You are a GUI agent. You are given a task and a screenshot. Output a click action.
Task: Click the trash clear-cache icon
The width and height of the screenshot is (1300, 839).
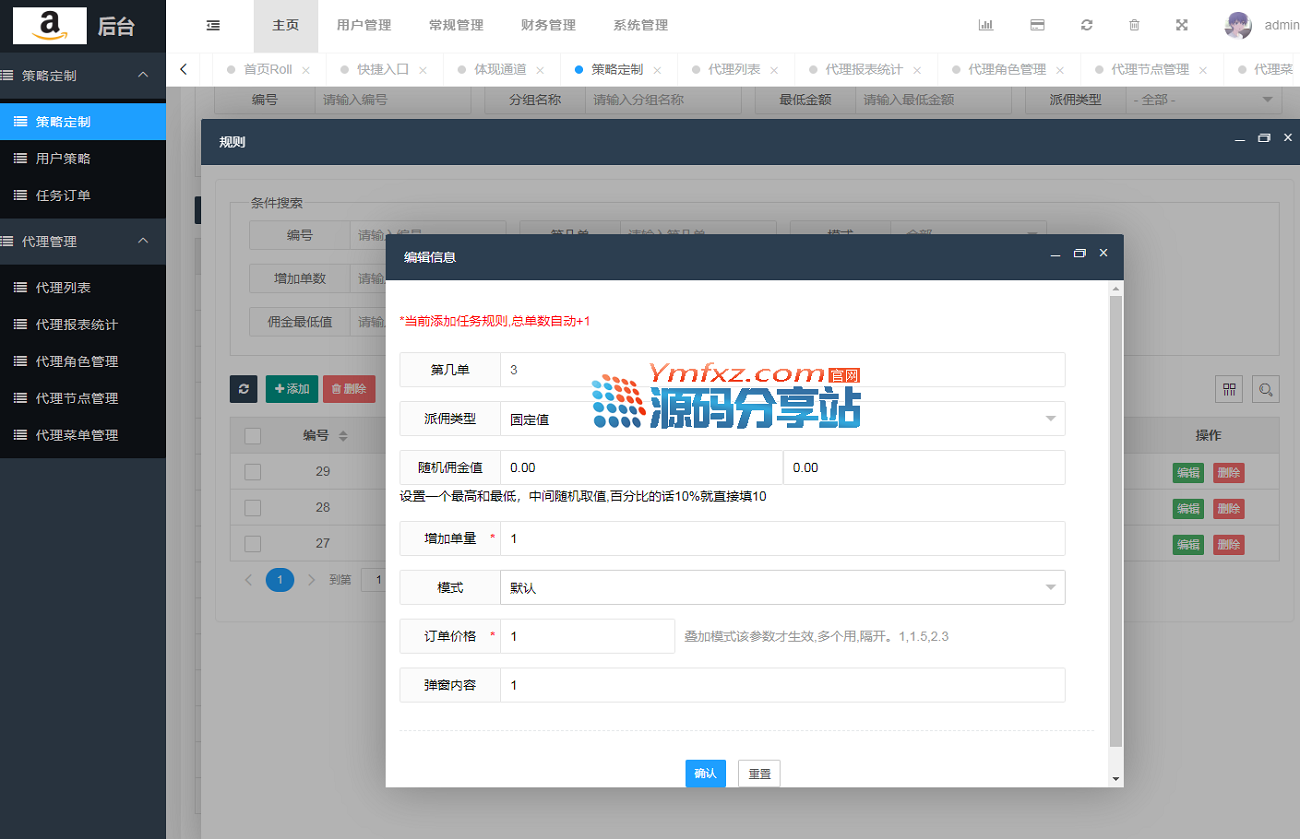tap(1134, 25)
